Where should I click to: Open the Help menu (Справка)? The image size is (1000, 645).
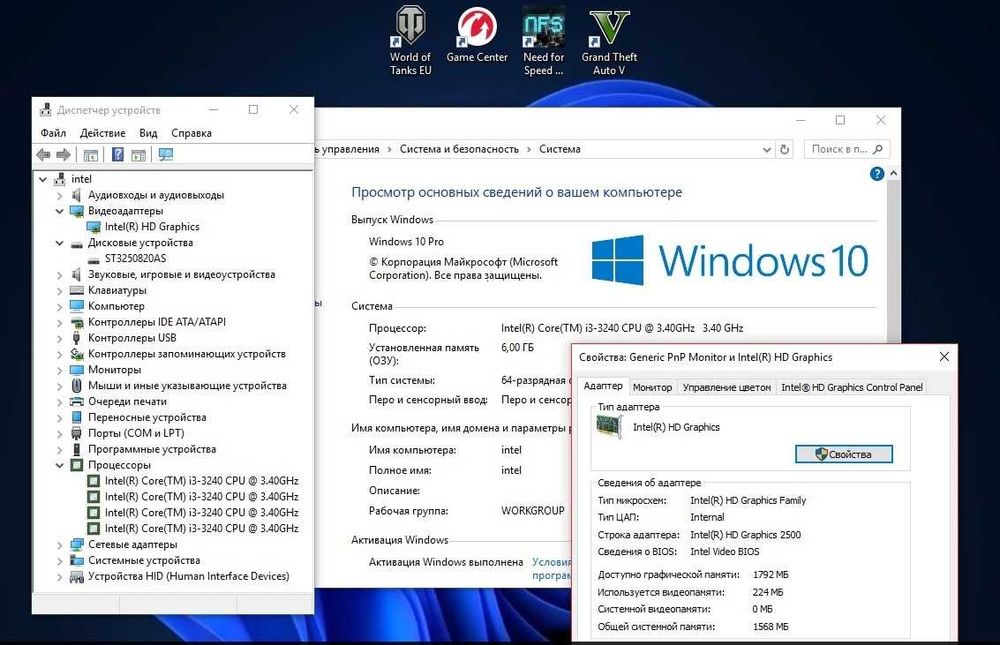click(191, 133)
